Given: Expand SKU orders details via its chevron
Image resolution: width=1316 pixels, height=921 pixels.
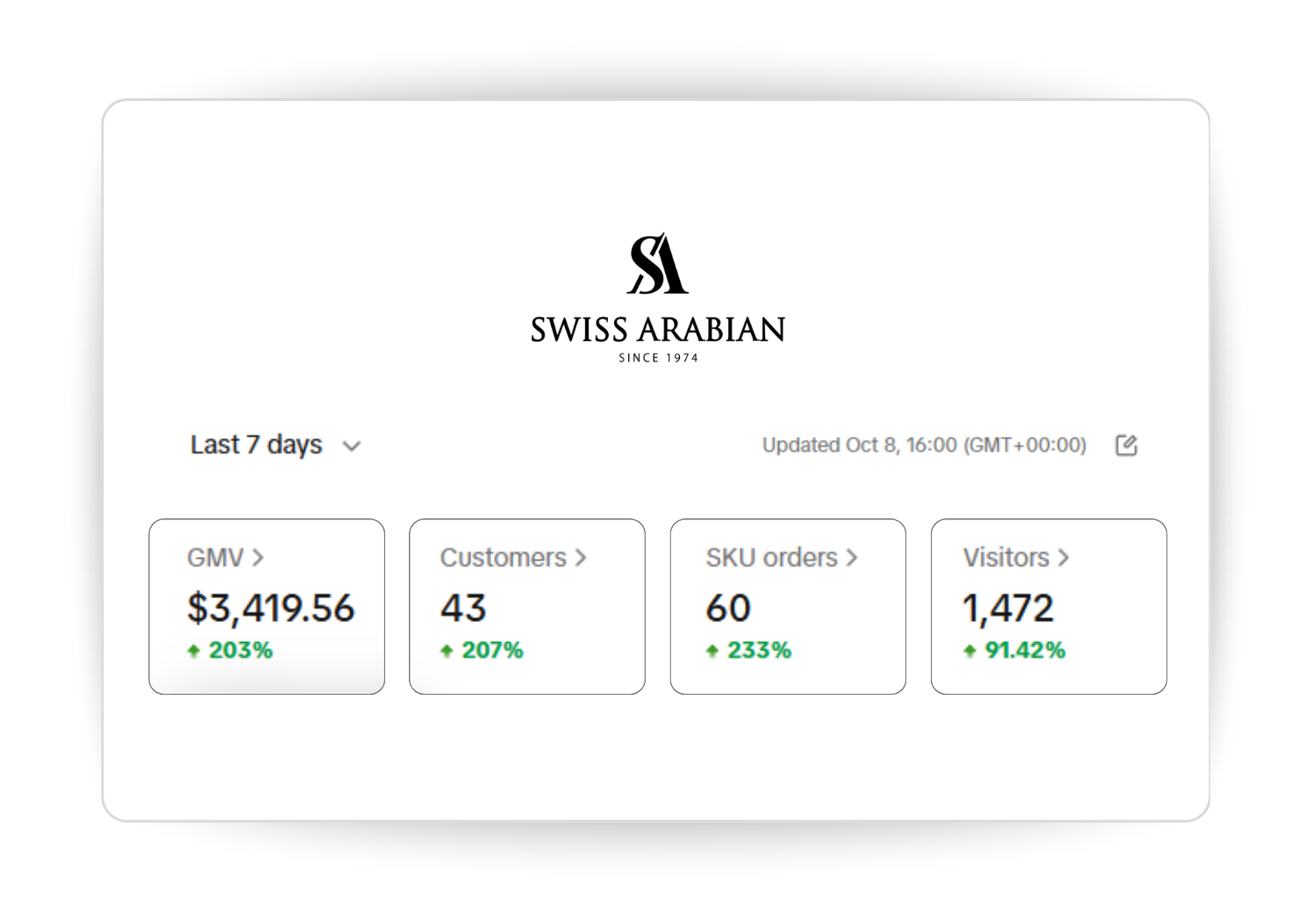Looking at the screenshot, I should coord(851,558).
